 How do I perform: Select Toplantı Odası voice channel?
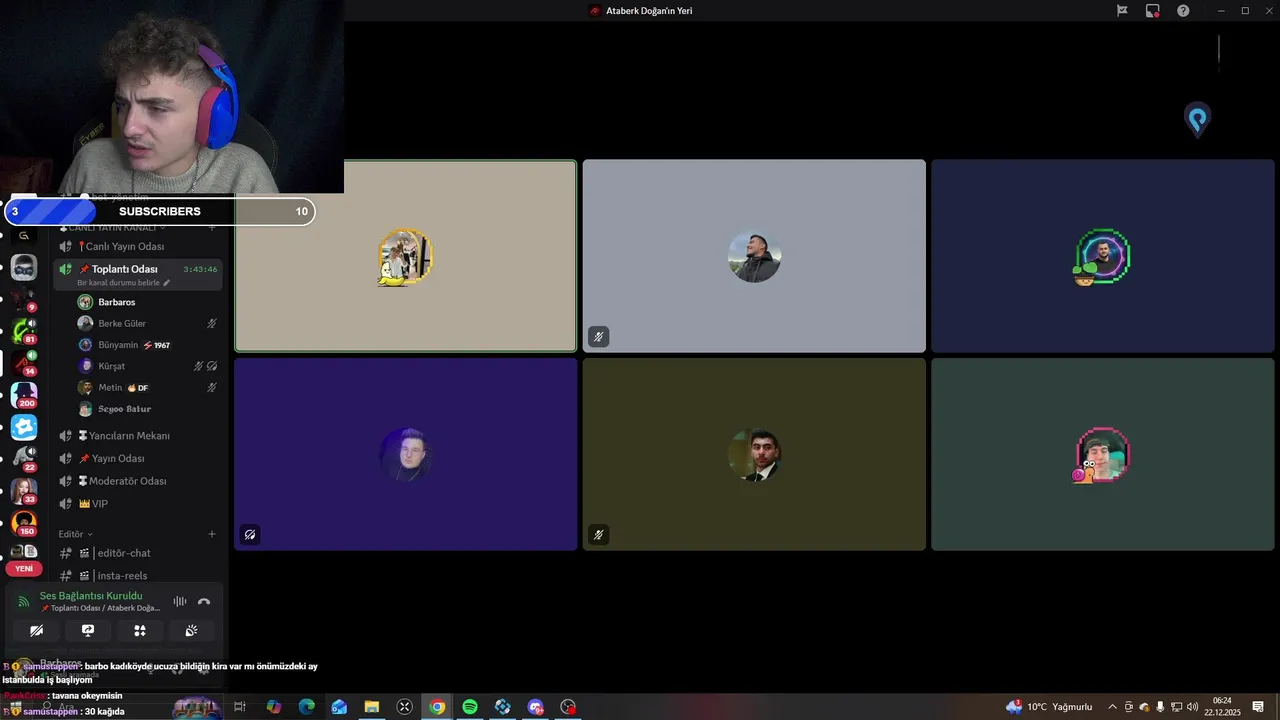(138, 273)
